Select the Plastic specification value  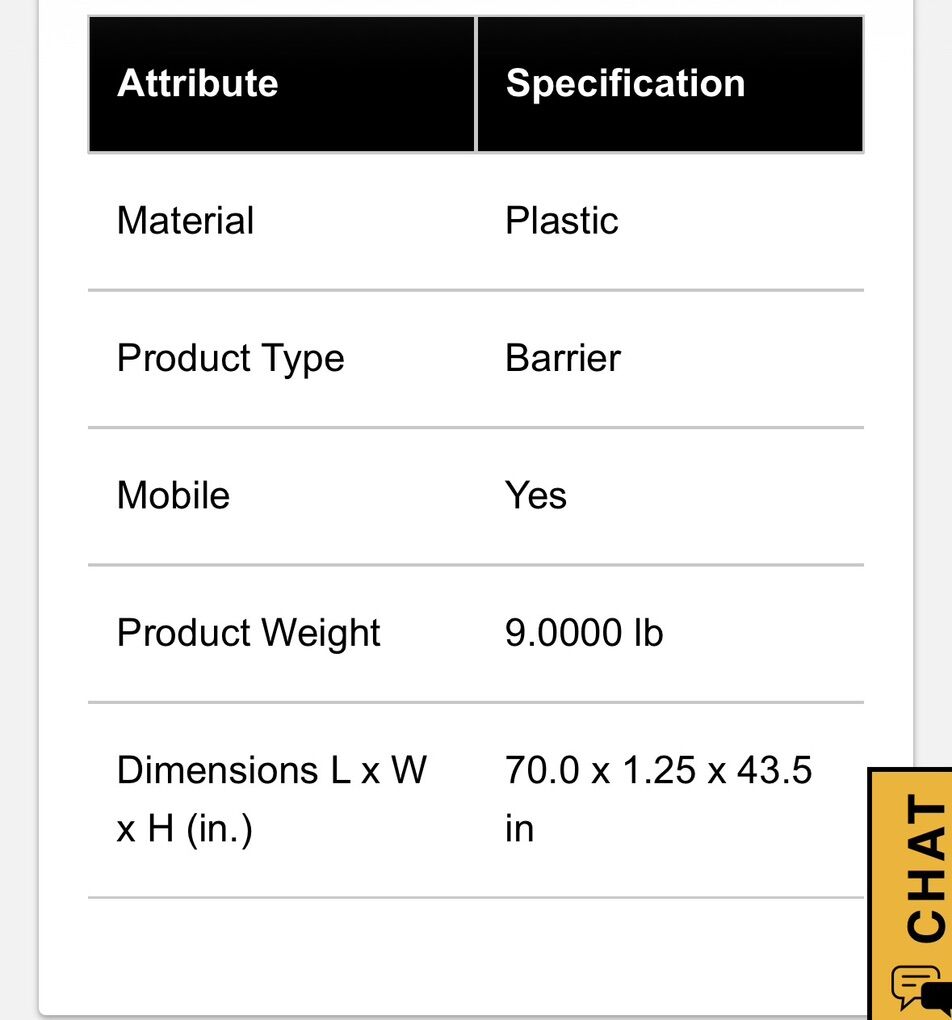coord(561,221)
